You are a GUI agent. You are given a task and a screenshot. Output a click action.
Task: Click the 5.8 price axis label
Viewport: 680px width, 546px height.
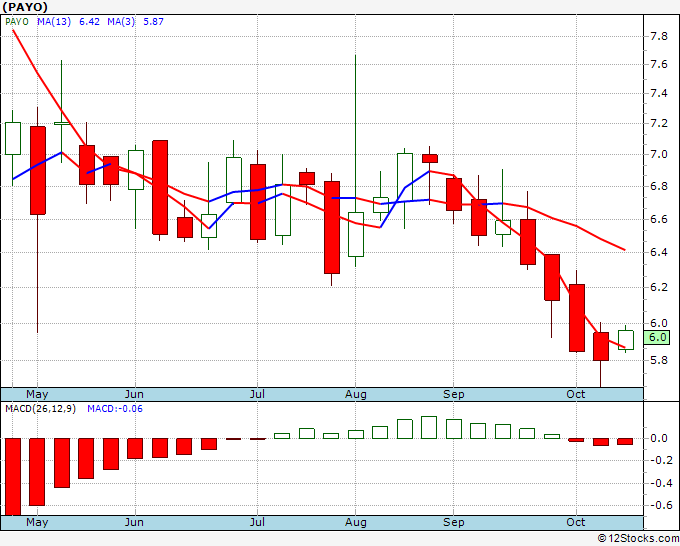coord(659,360)
